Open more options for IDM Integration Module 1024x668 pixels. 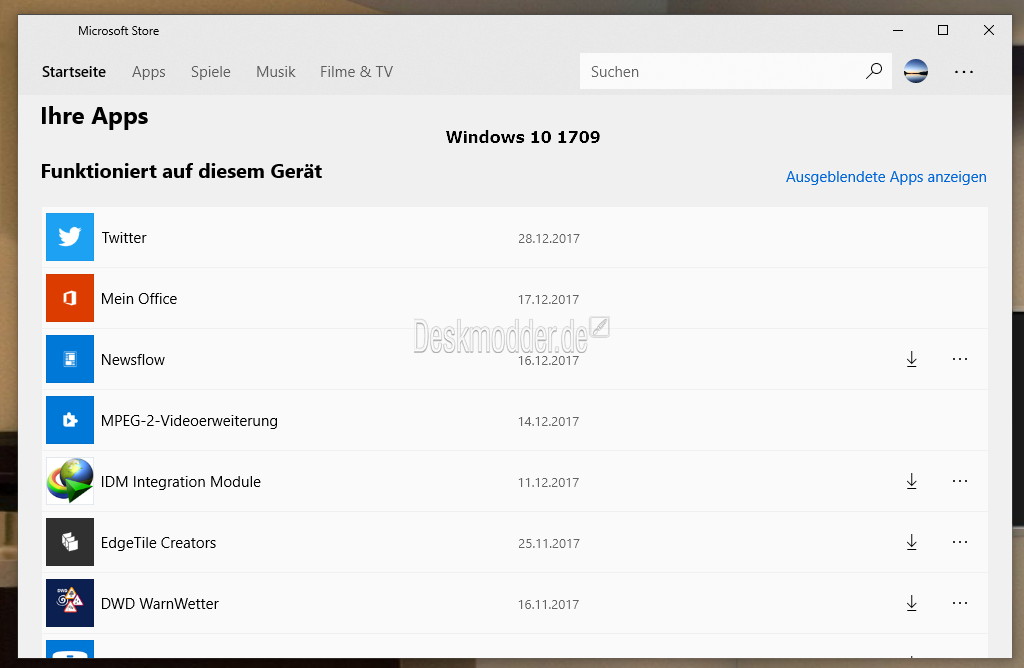tap(960, 481)
